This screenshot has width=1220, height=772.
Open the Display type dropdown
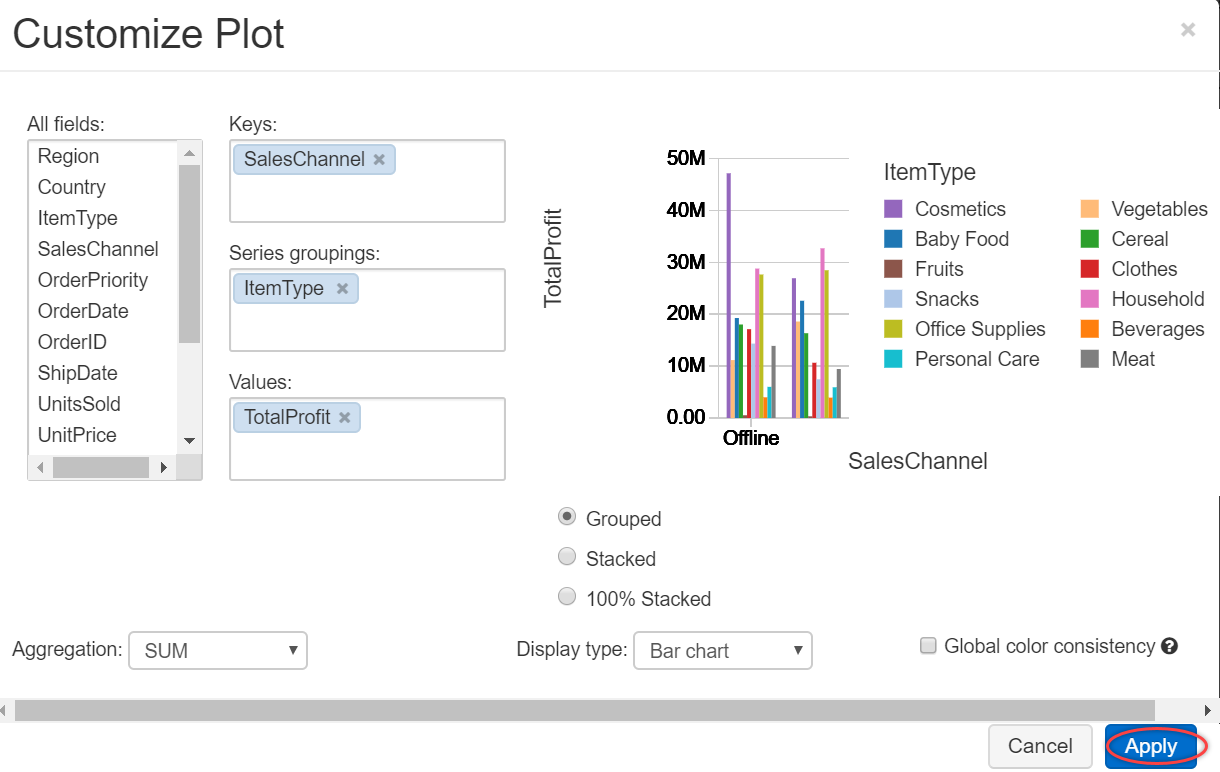click(723, 651)
